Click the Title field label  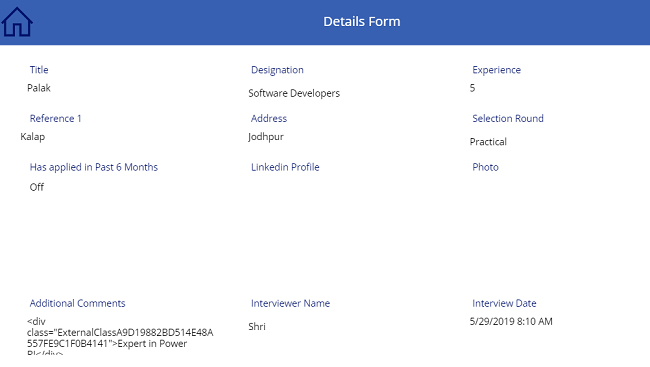coord(39,70)
